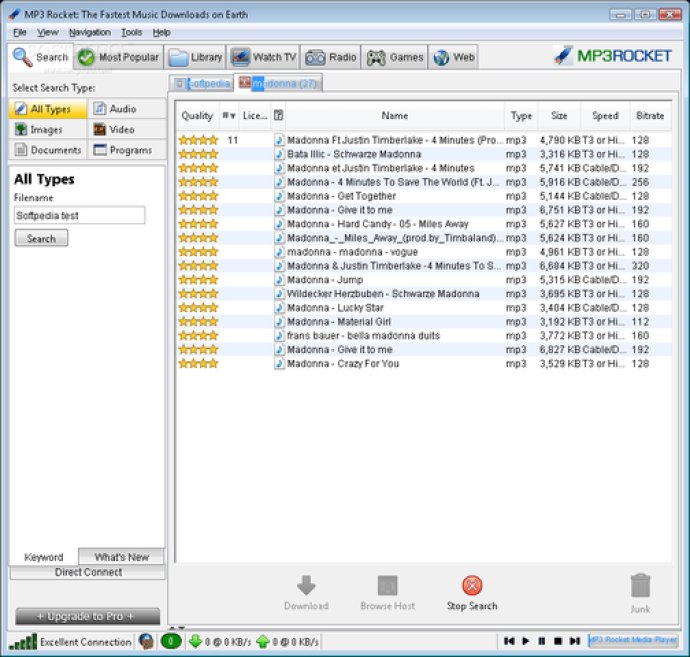
Task: Select 'Madonna - Material Girl' result
Action: [424, 322]
